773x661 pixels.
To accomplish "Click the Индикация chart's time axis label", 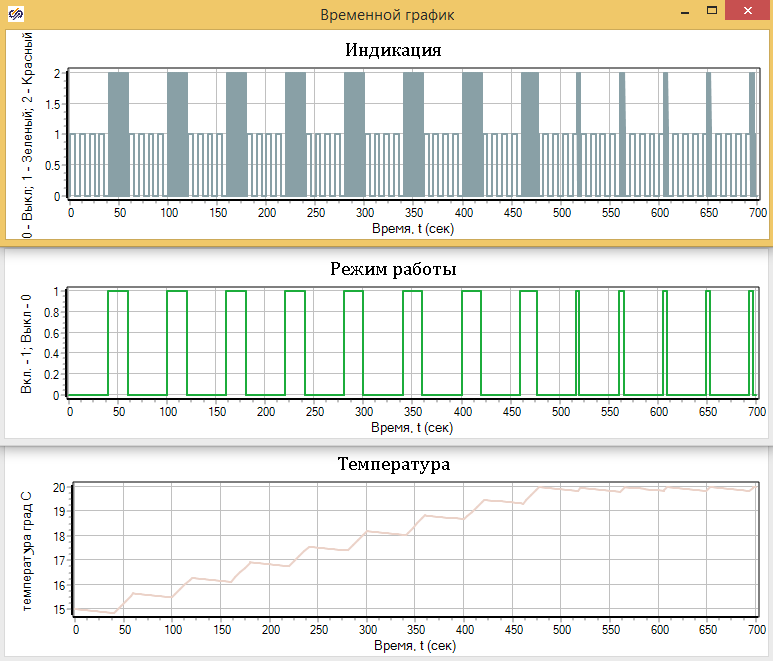I will point(413,228).
